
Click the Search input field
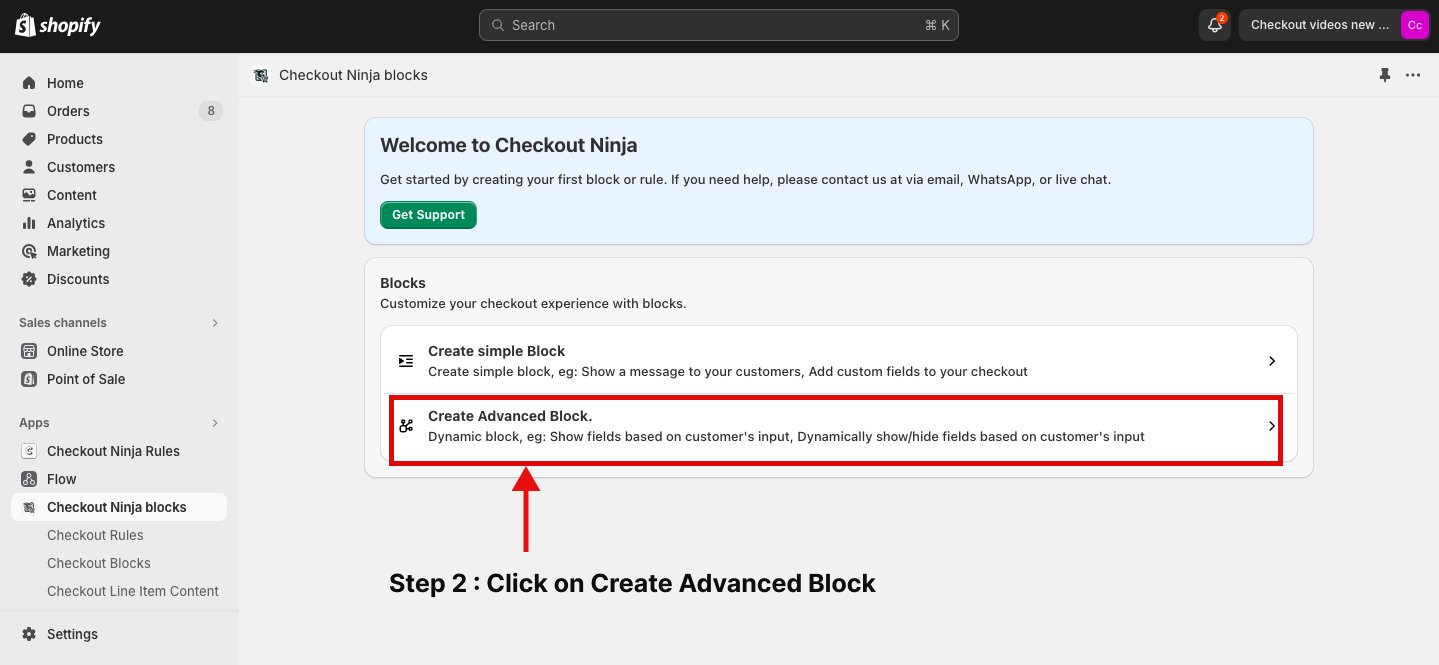pyautogui.click(x=718, y=25)
